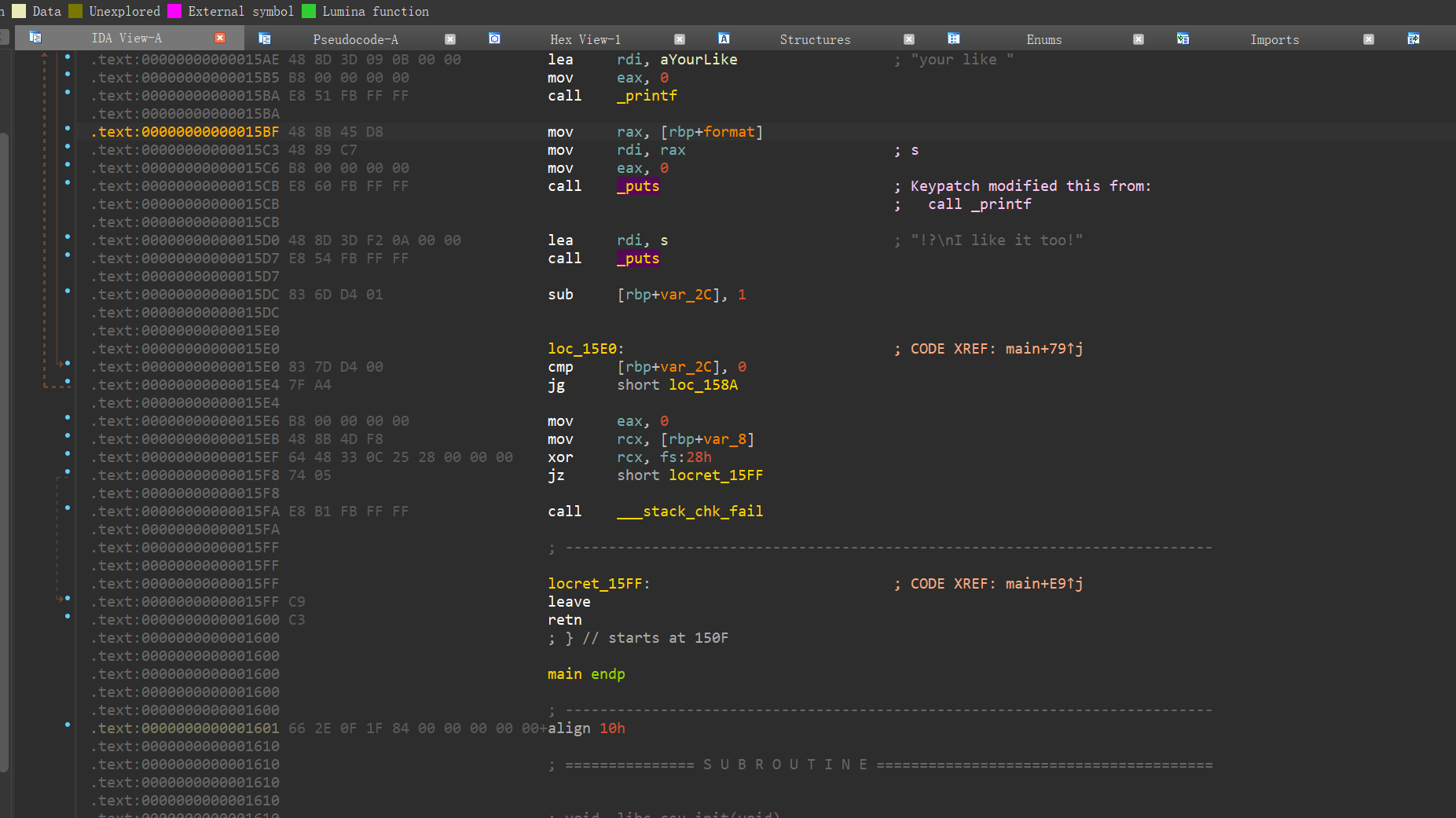This screenshot has width=1456, height=818.
Task: Click the Lumina function green swatch
Action: pos(309,11)
